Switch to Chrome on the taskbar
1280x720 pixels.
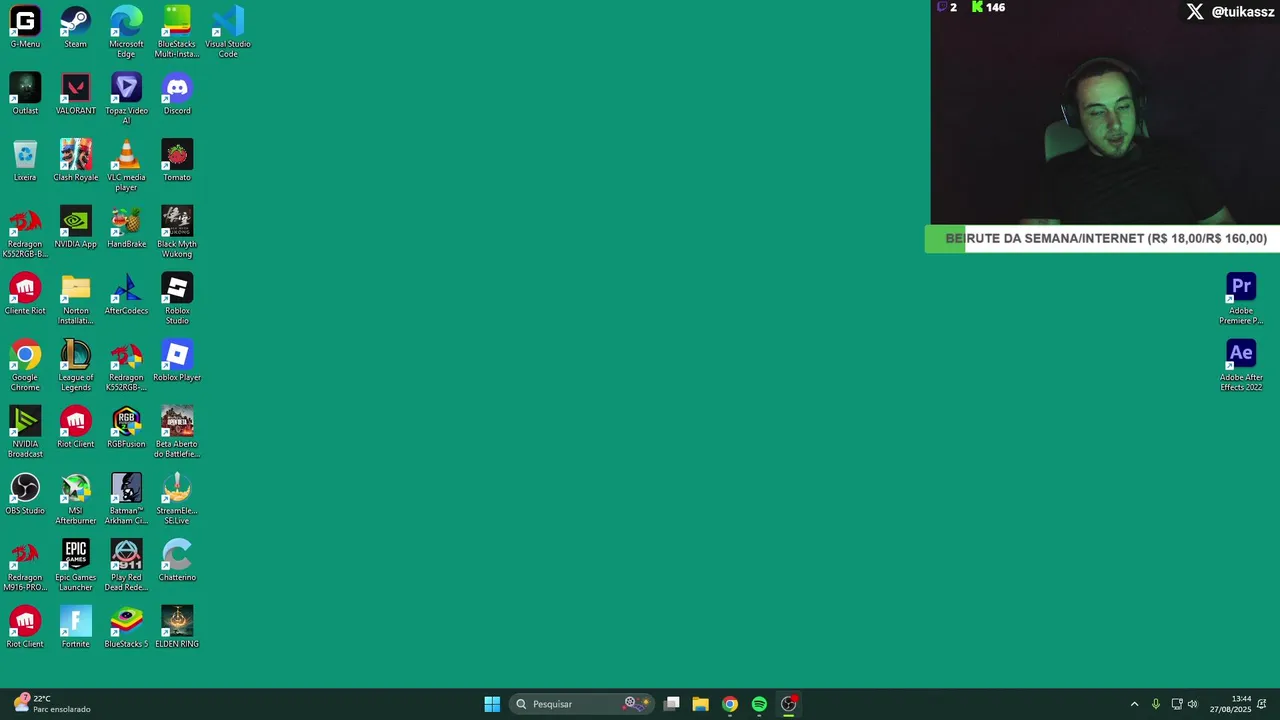click(x=730, y=704)
